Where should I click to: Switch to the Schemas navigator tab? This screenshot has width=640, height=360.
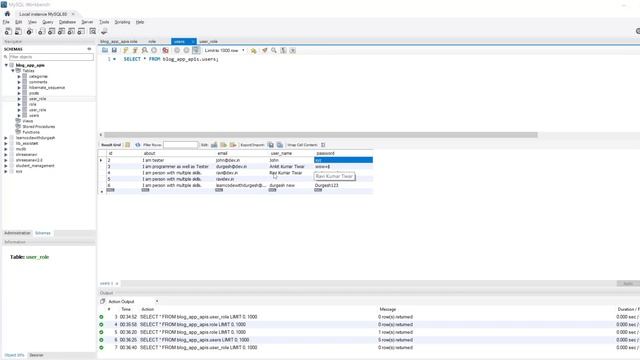(43, 233)
